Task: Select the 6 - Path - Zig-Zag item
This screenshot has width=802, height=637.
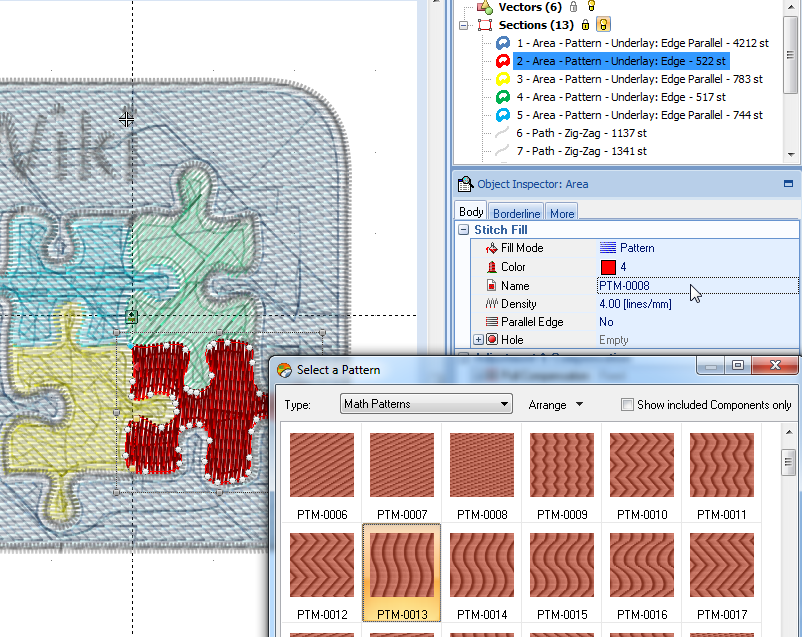Action: [x=580, y=133]
